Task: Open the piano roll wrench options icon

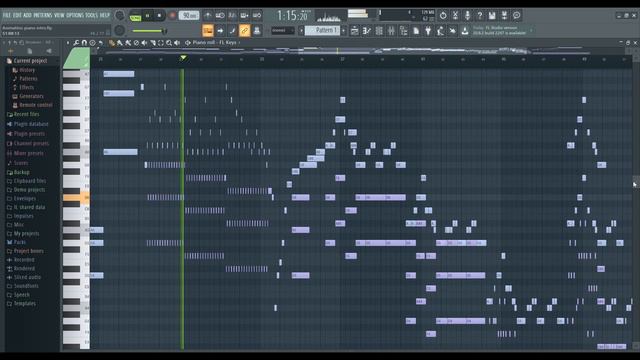Action: click(76, 42)
